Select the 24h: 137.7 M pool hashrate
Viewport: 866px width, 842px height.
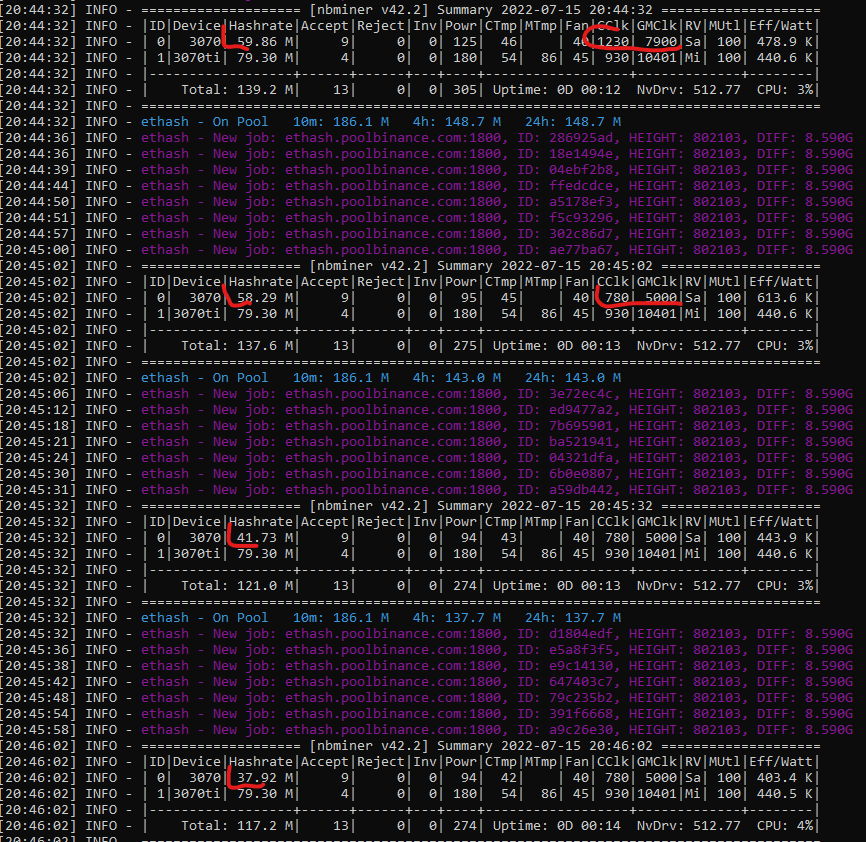pyautogui.click(x=573, y=618)
